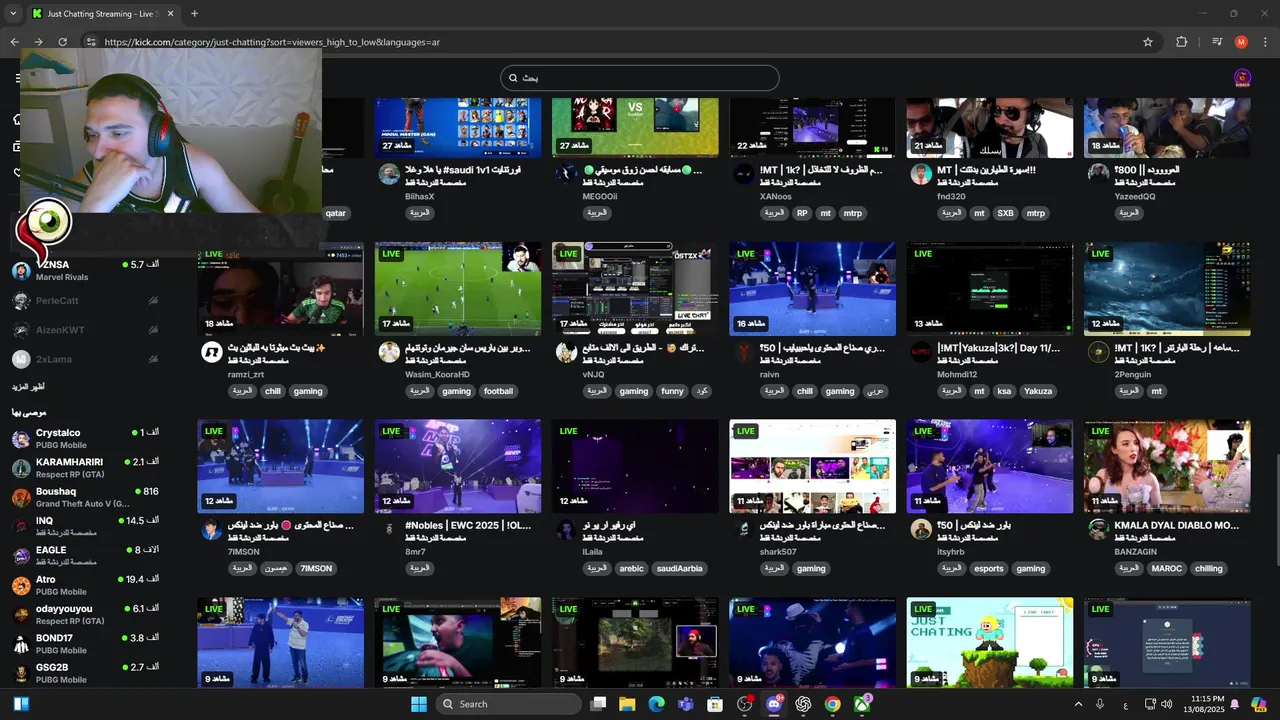Click the microphone tray icon

pos(1100,704)
